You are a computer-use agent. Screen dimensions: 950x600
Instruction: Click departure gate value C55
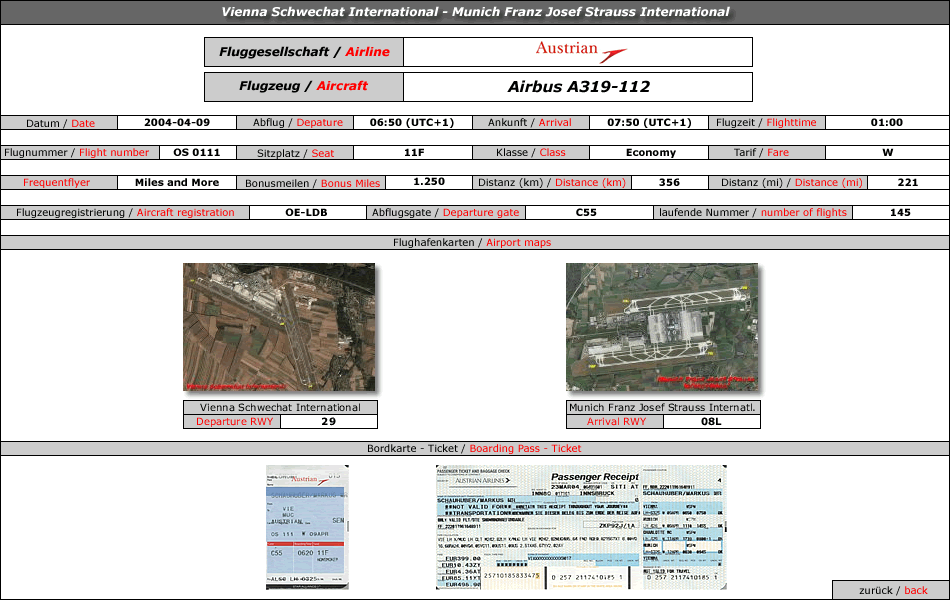point(586,213)
